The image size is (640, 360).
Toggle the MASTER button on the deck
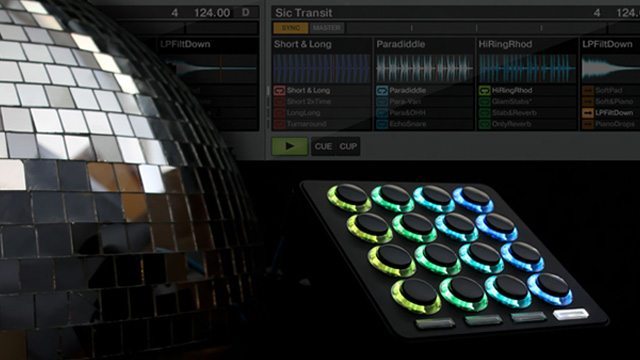pos(327,28)
